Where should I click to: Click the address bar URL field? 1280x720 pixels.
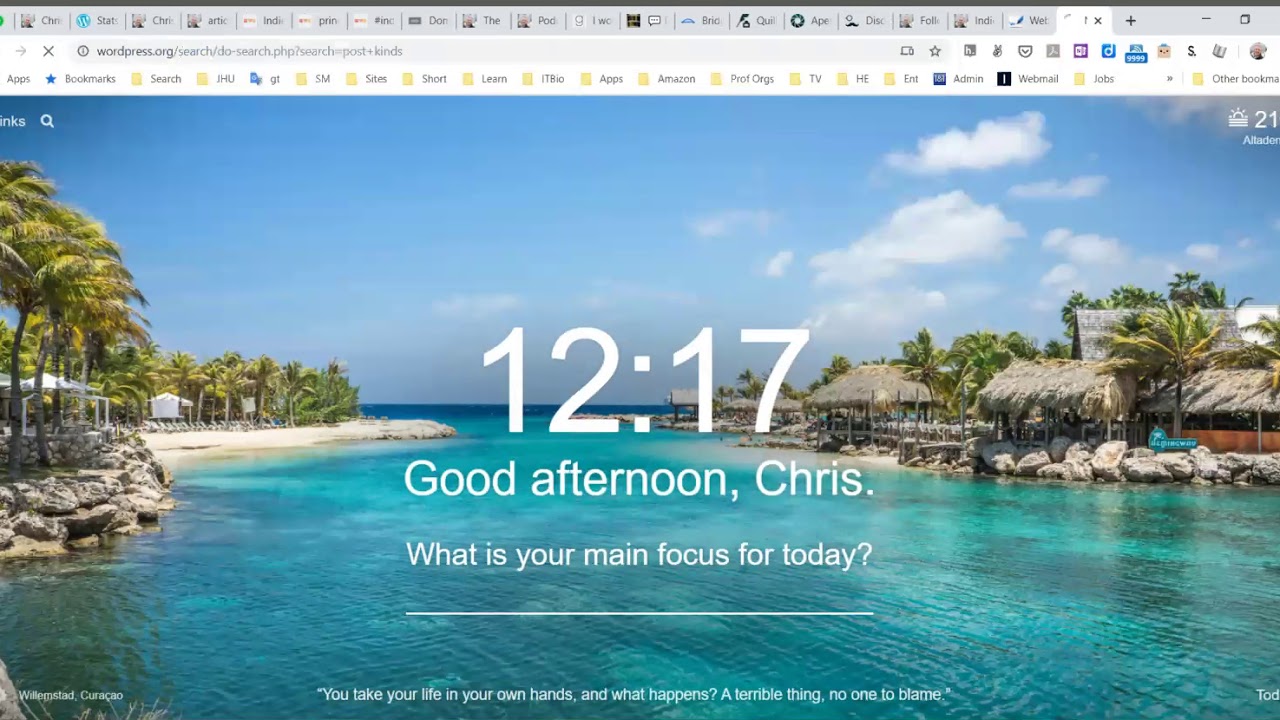[x=490, y=51]
